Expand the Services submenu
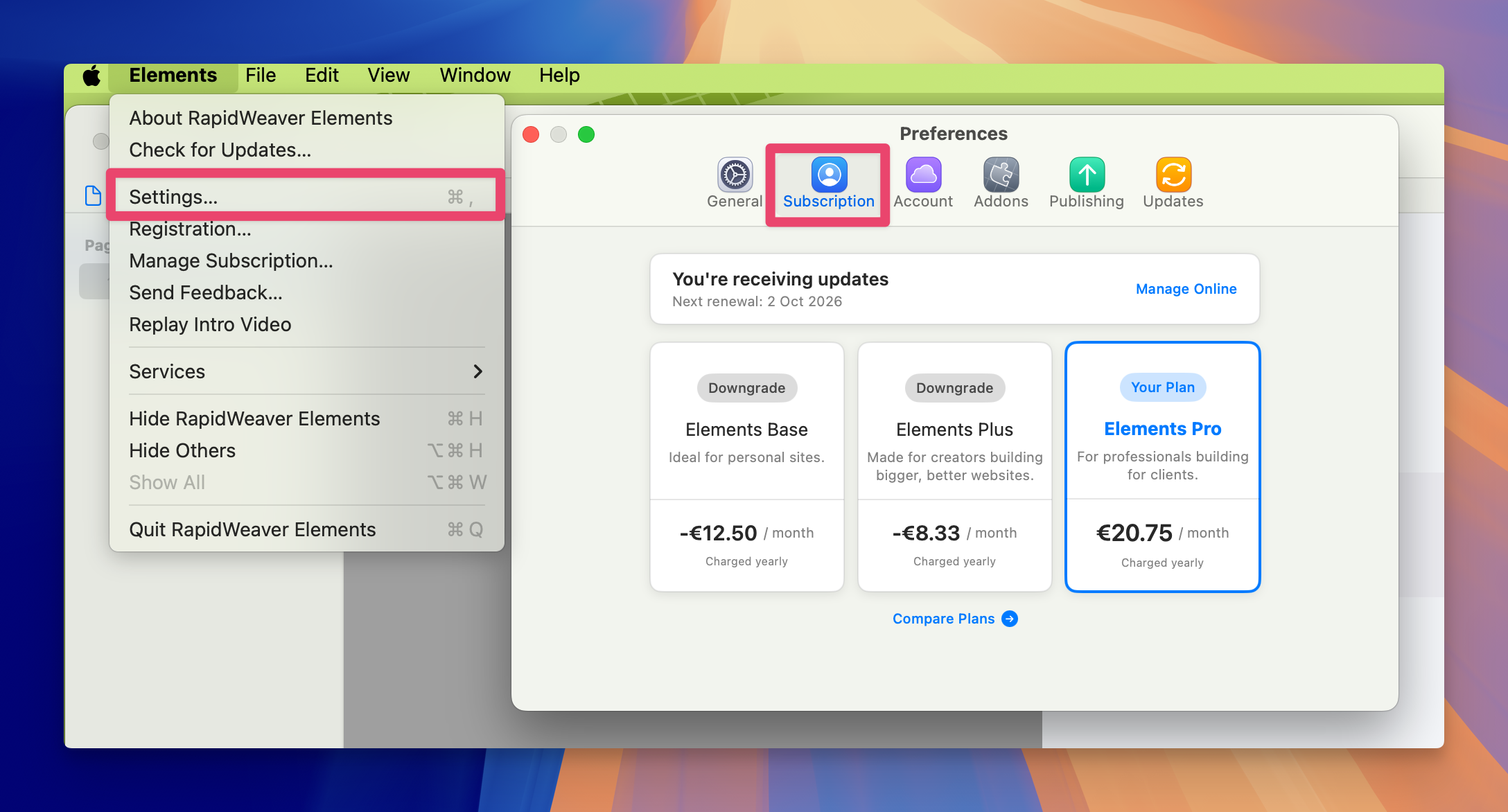This screenshot has height=812, width=1508. [306, 371]
